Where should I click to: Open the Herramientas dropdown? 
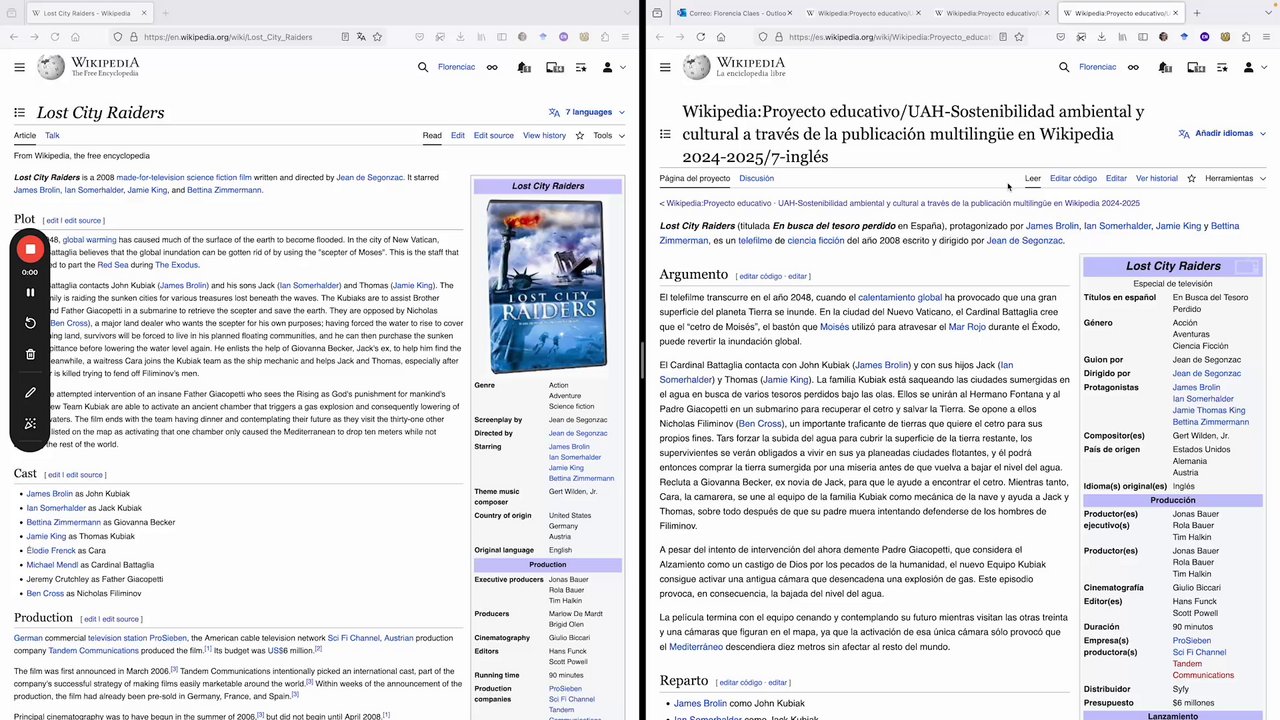(1235, 178)
